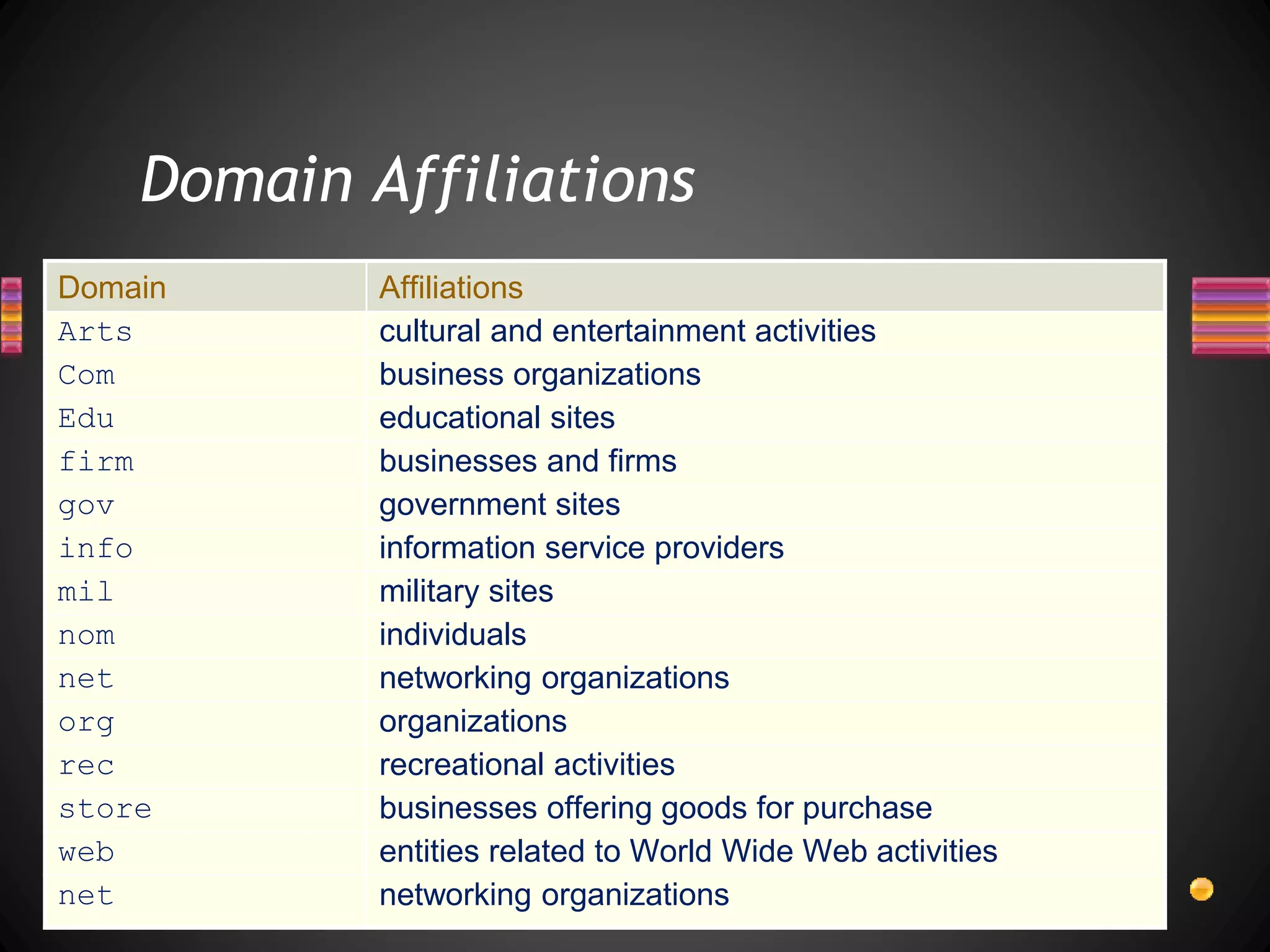Select 'educational sites' text
Image resolution: width=1270 pixels, height=952 pixels.
tap(497, 418)
